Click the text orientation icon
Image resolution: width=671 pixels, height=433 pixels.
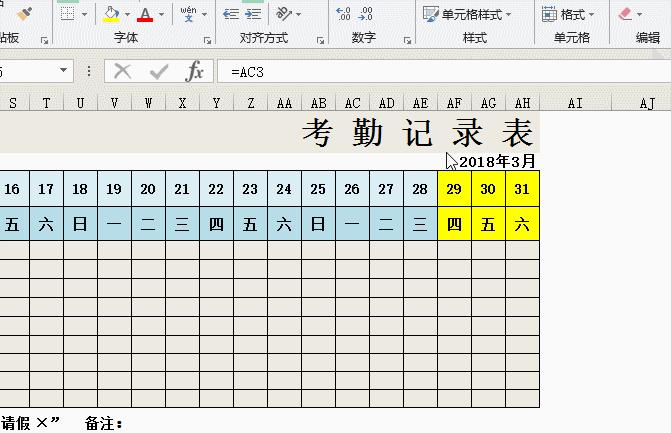[283, 14]
